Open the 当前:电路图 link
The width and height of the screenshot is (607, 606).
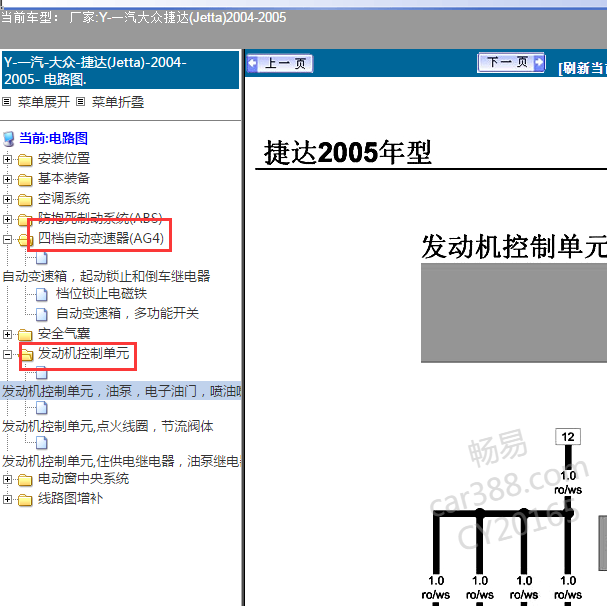click(53, 138)
